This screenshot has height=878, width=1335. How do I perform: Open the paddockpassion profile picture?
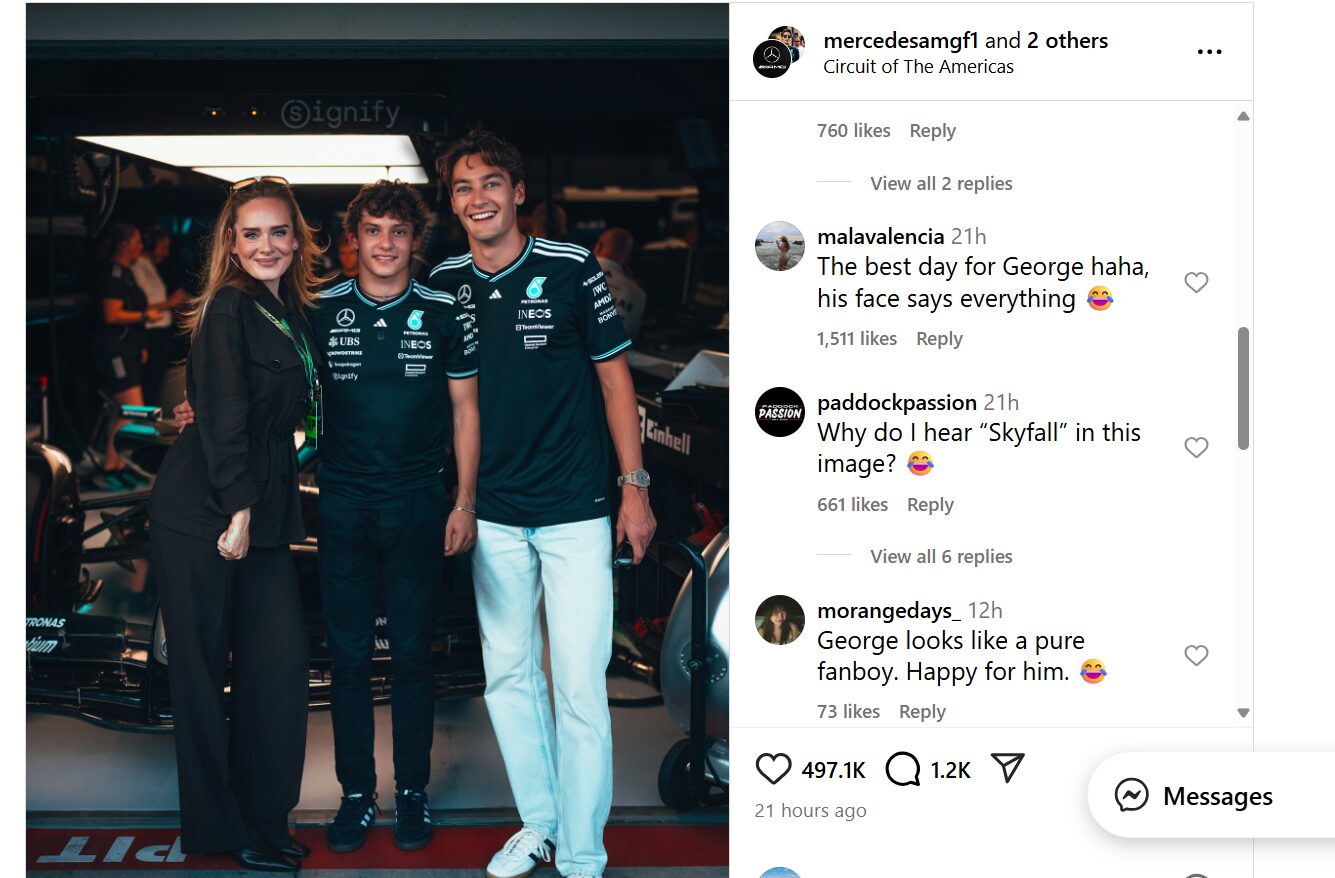780,412
